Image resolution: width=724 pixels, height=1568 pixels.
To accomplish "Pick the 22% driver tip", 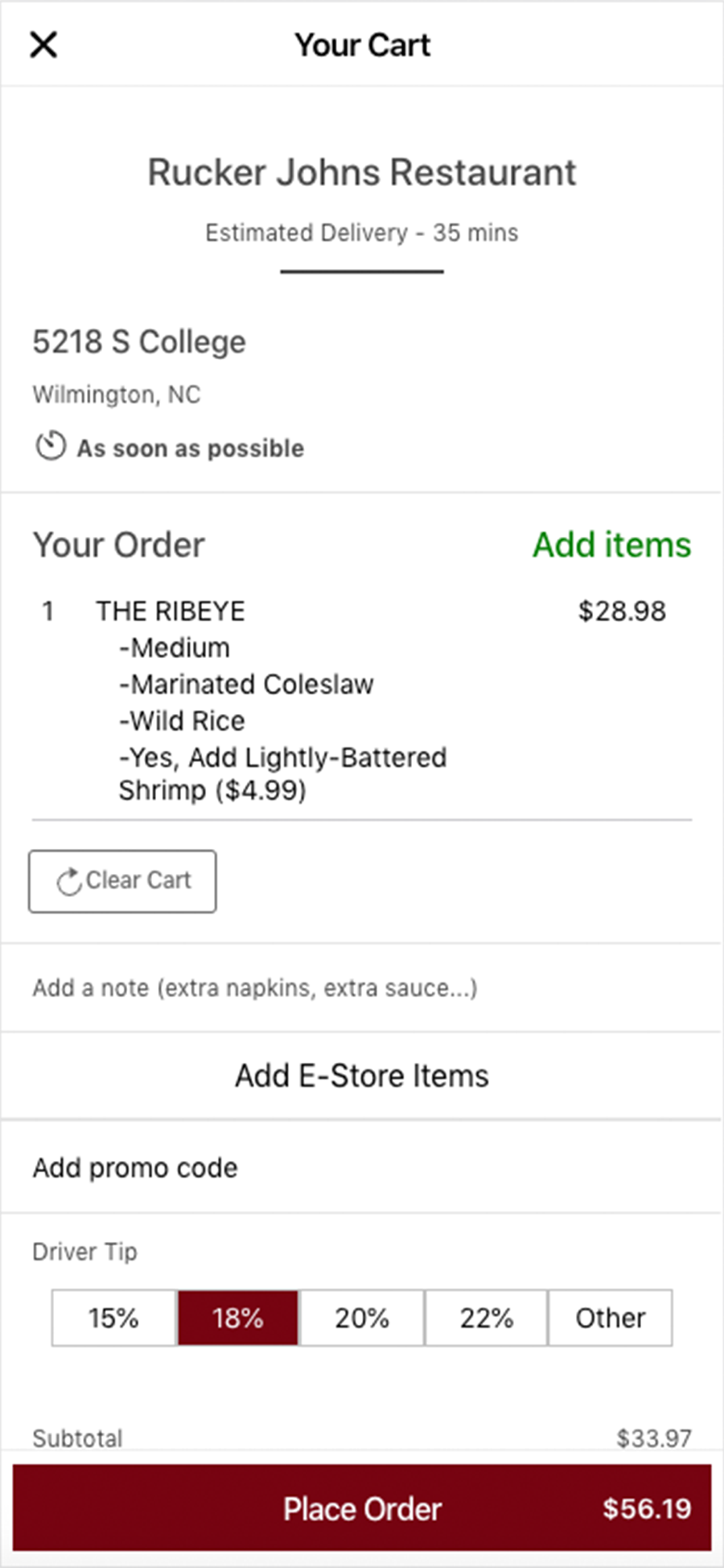I will [x=486, y=1318].
